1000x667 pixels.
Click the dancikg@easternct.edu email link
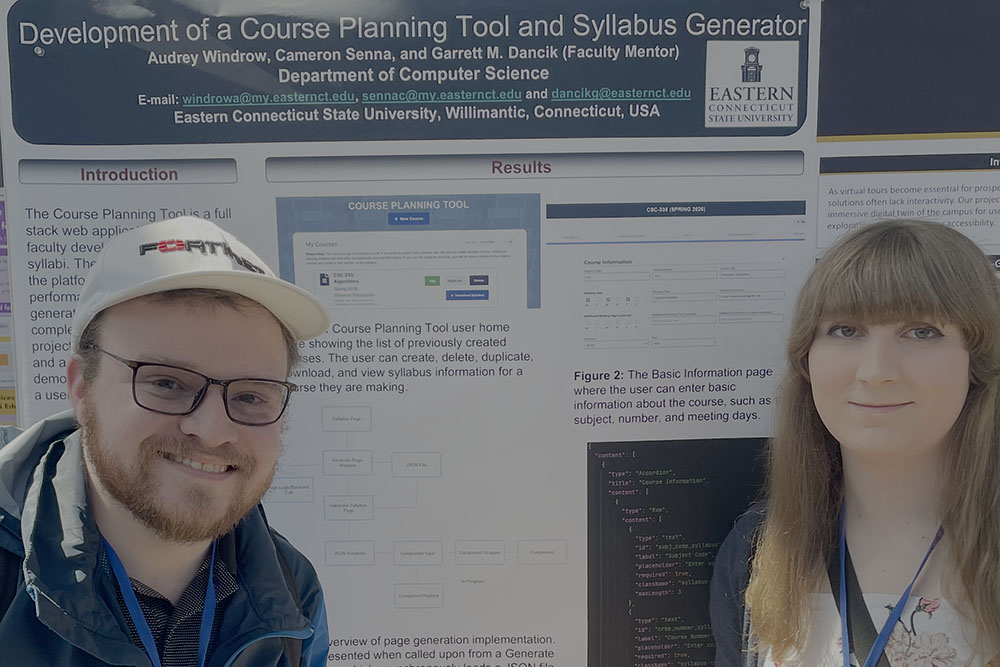(x=621, y=94)
